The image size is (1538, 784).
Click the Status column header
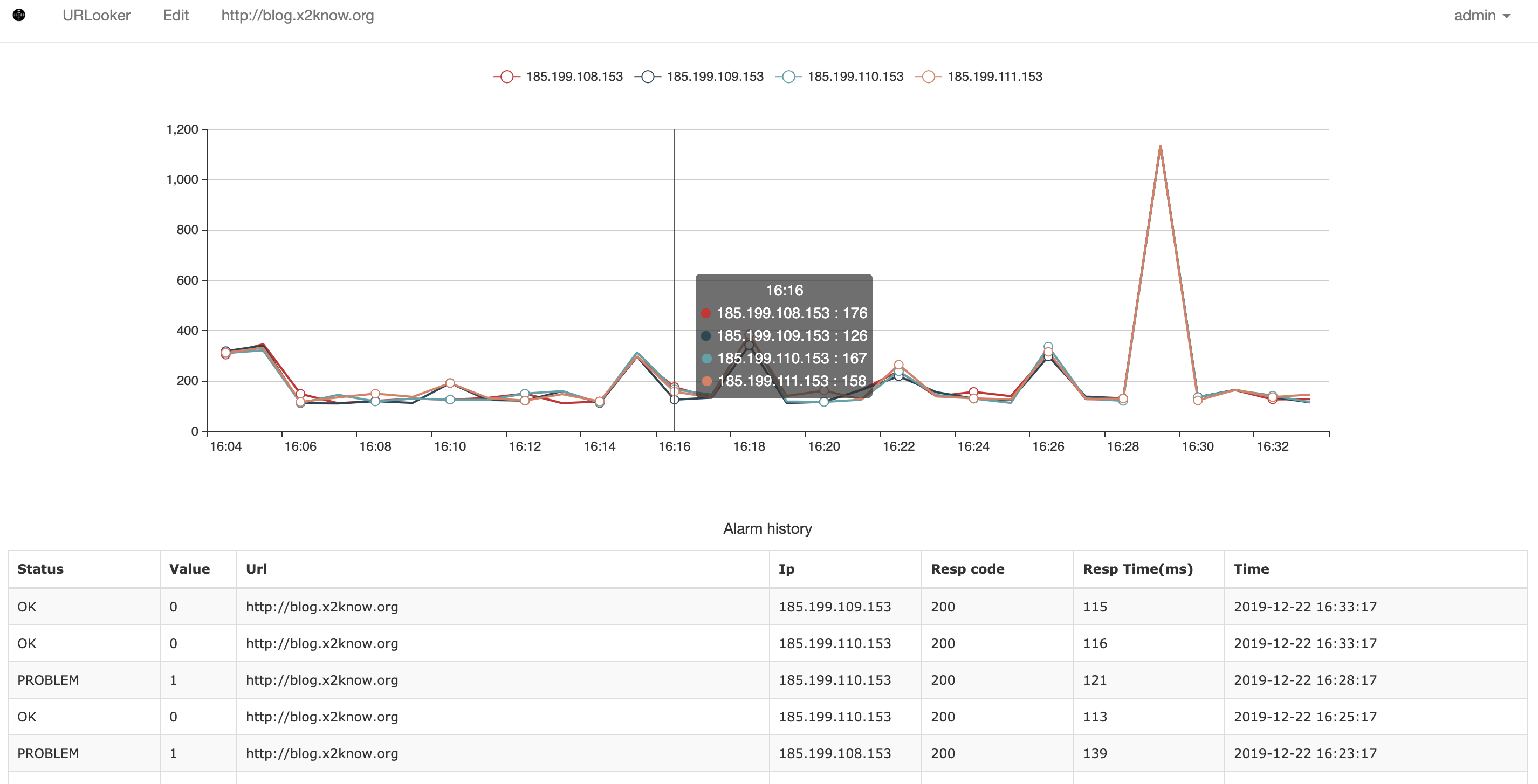(x=40, y=568)
